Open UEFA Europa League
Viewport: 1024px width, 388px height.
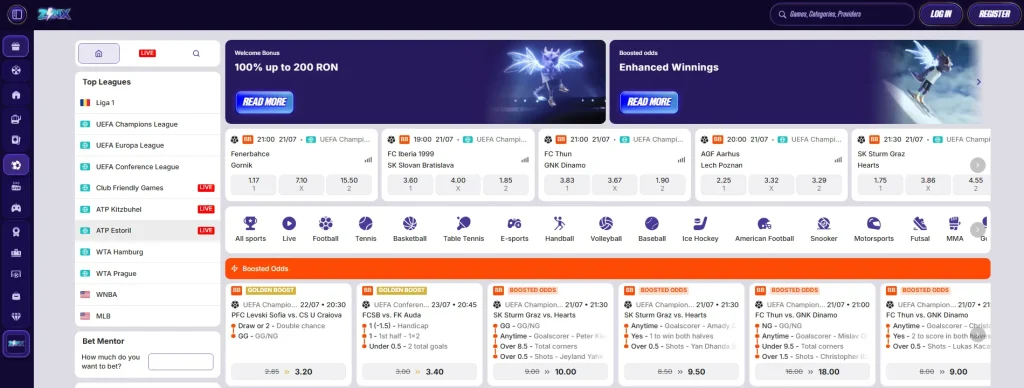pyautogui.click(x=148, y=145)
